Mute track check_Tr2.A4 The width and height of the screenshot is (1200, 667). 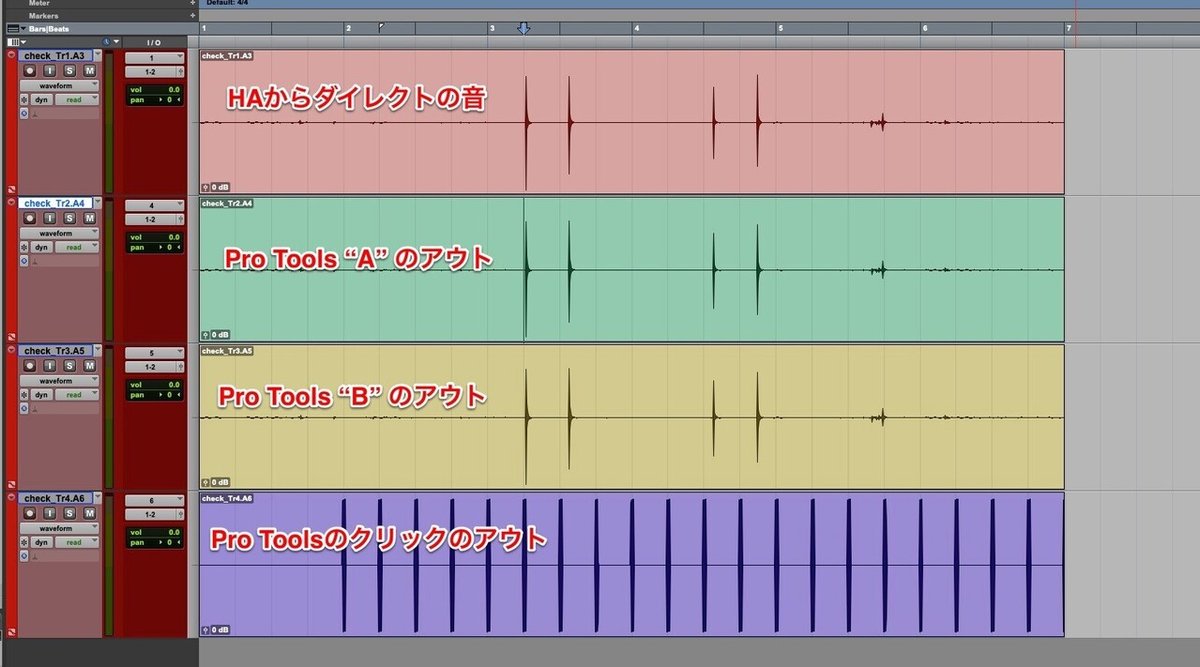90,217
